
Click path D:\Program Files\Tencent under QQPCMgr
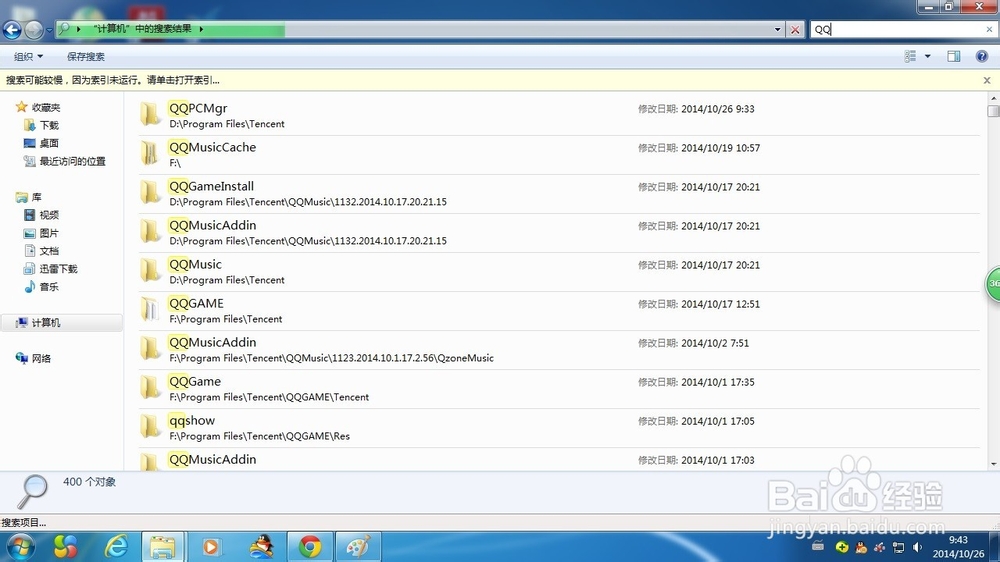(227, 124)
